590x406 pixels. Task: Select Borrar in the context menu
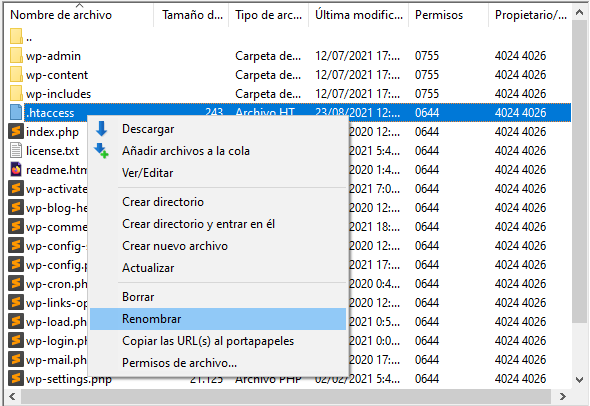click(218, 297)
